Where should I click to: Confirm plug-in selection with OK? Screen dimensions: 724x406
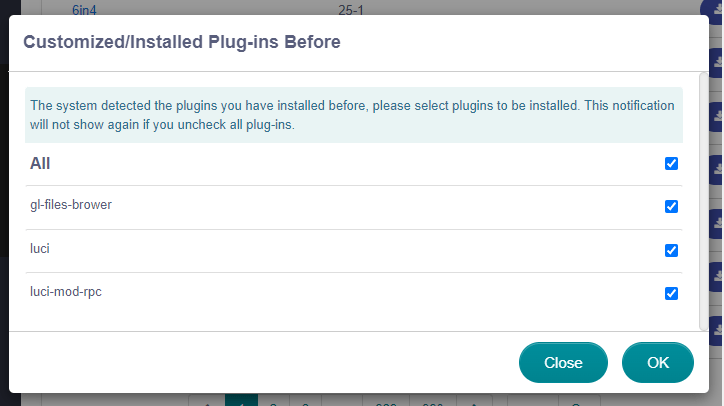click(x=657, y=362)
